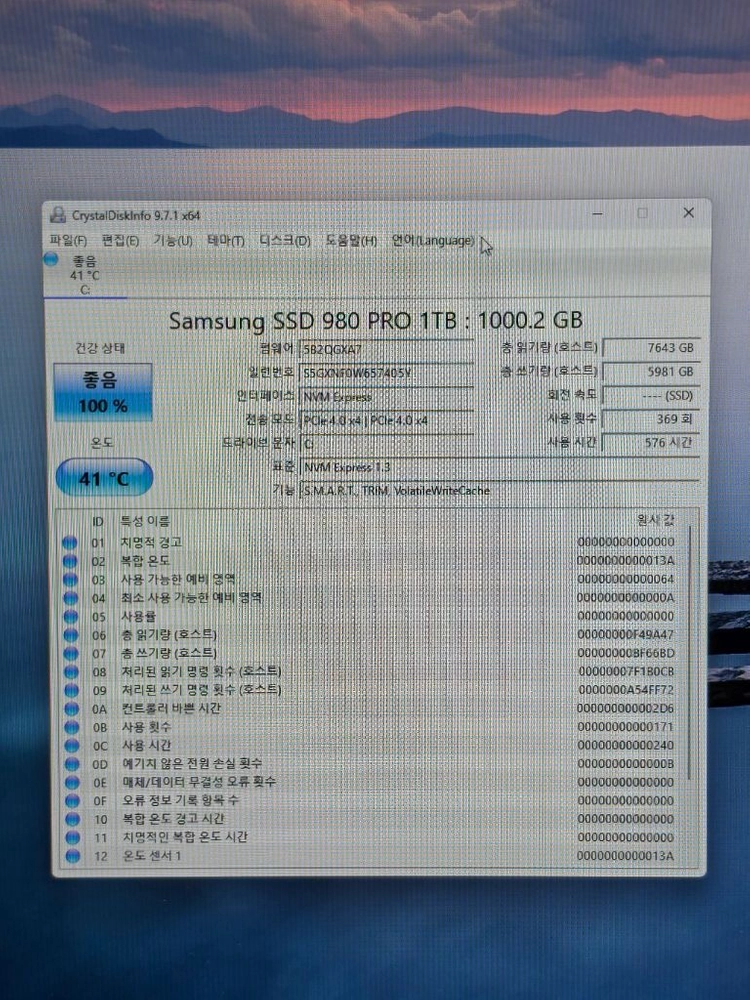Viewport: 750px width, 1000px height.
Task: Click raw value 00000000000171
Action: click(x=625, y=727)
